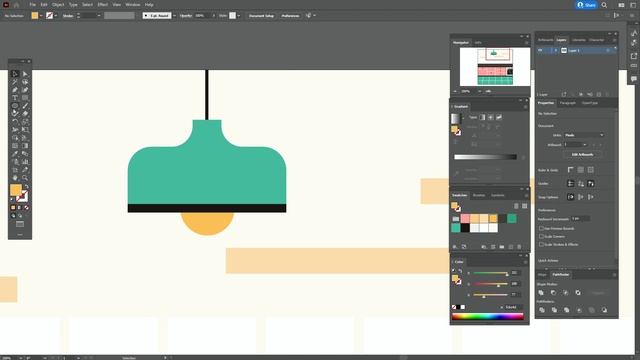
Task: Click the Exclude shape mode icon
Action: point(578,293)
